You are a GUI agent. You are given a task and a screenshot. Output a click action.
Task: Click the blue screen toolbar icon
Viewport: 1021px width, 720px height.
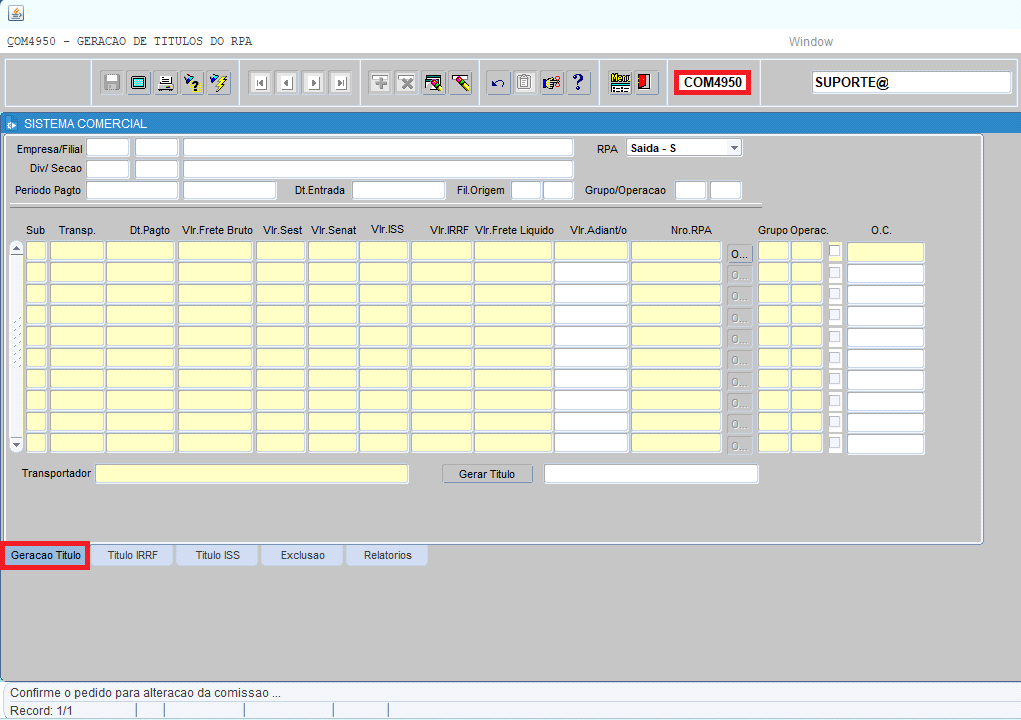pyautogui.click(x=139, y=83)
